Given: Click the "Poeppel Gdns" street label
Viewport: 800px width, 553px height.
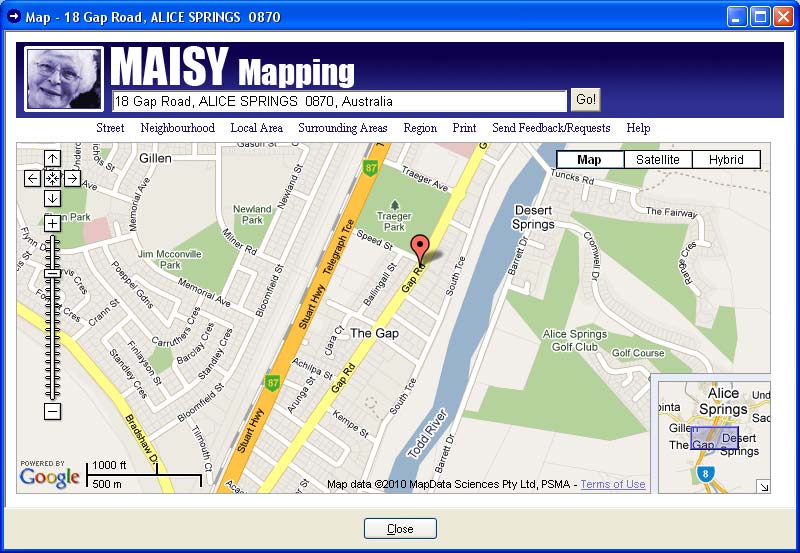Looking at the screenshot, I should click(x=132, y=285).
